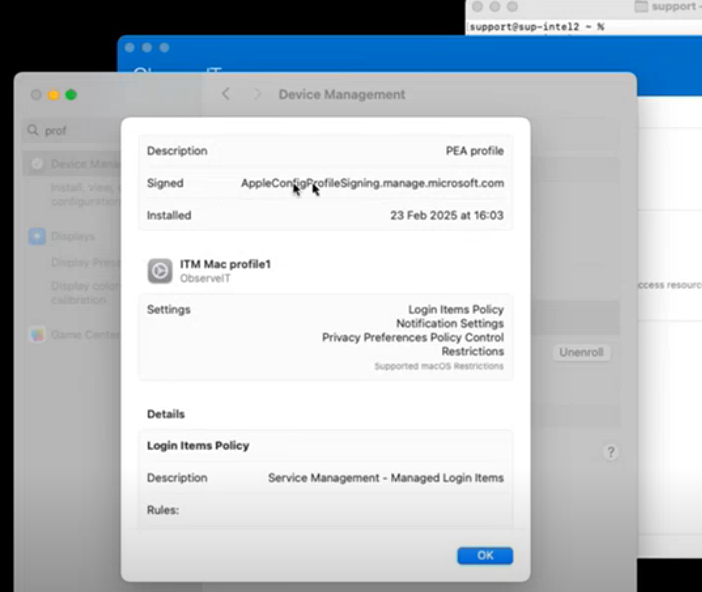Click 'Restrictions' in the Settings list
The height and width of the screenshot is (592, 702).
click(473, 351)
